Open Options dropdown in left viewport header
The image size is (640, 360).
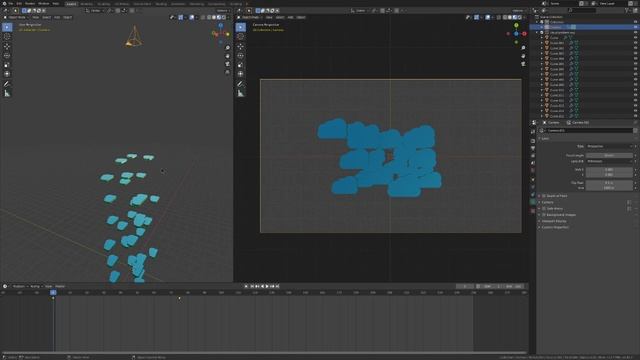tap(223, 11)
